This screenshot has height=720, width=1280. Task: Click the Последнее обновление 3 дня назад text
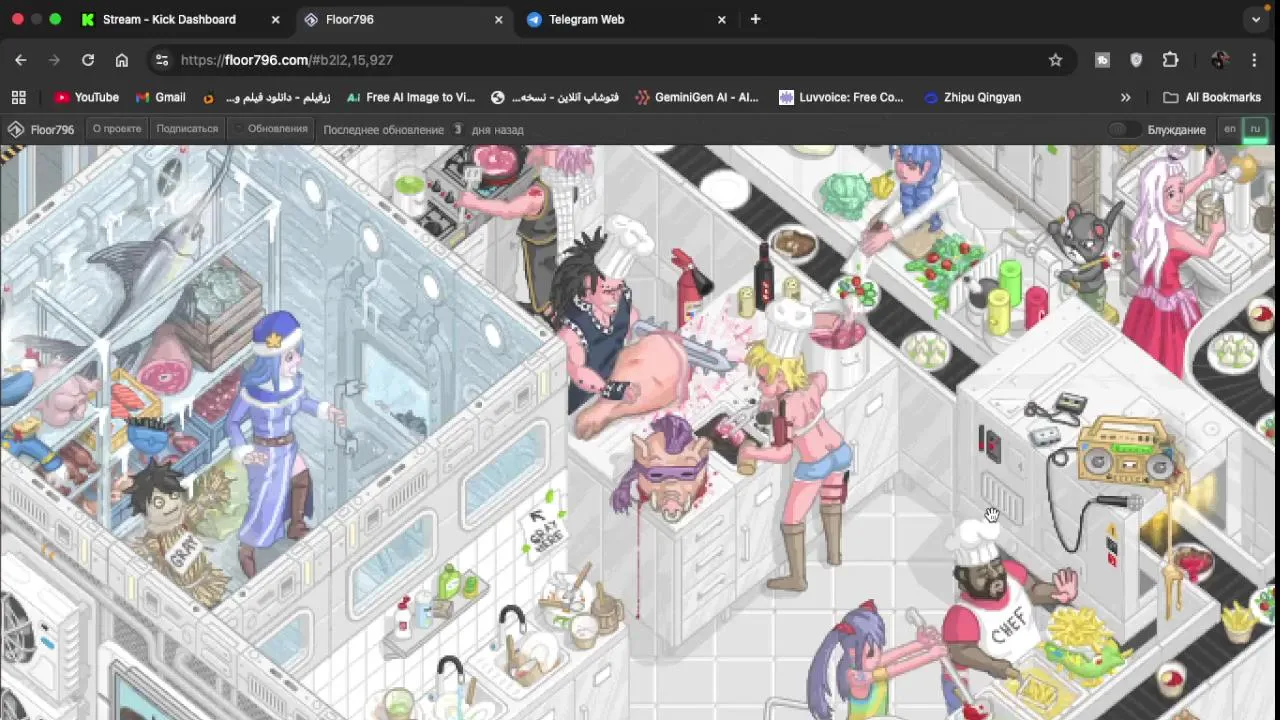click(x=423, y=129)
